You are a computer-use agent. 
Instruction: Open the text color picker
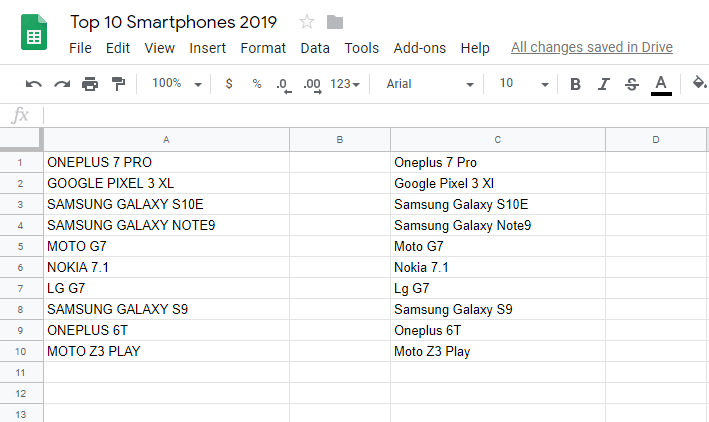(x=661, y=85)
